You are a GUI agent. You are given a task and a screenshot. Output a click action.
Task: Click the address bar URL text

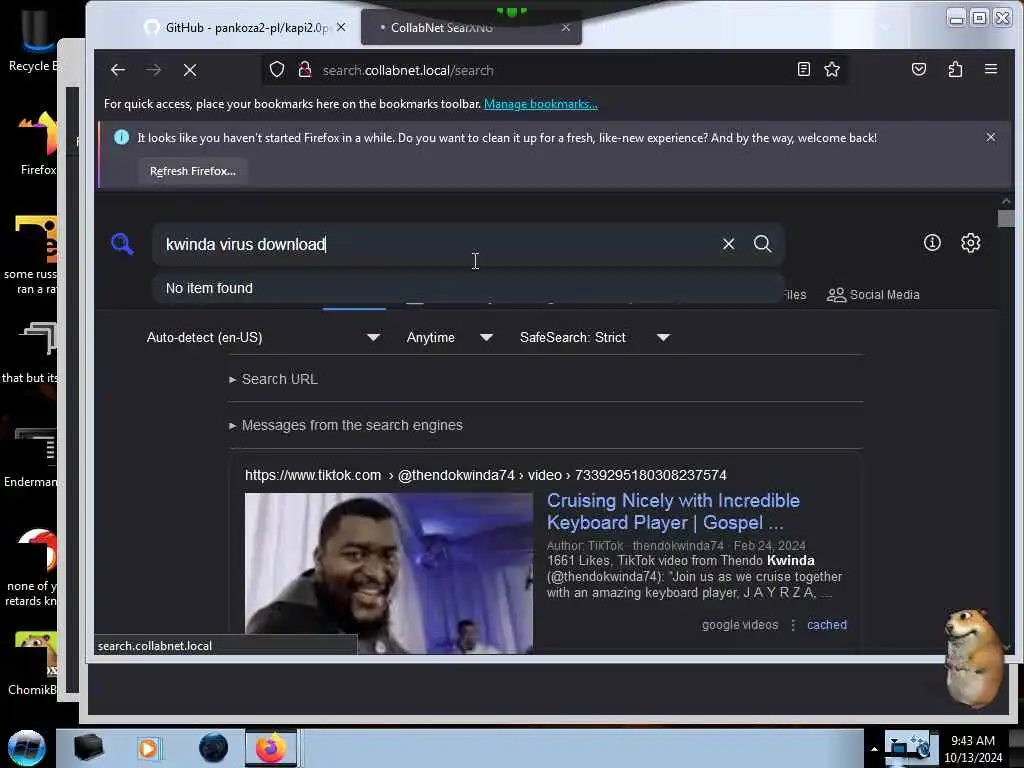408,71
